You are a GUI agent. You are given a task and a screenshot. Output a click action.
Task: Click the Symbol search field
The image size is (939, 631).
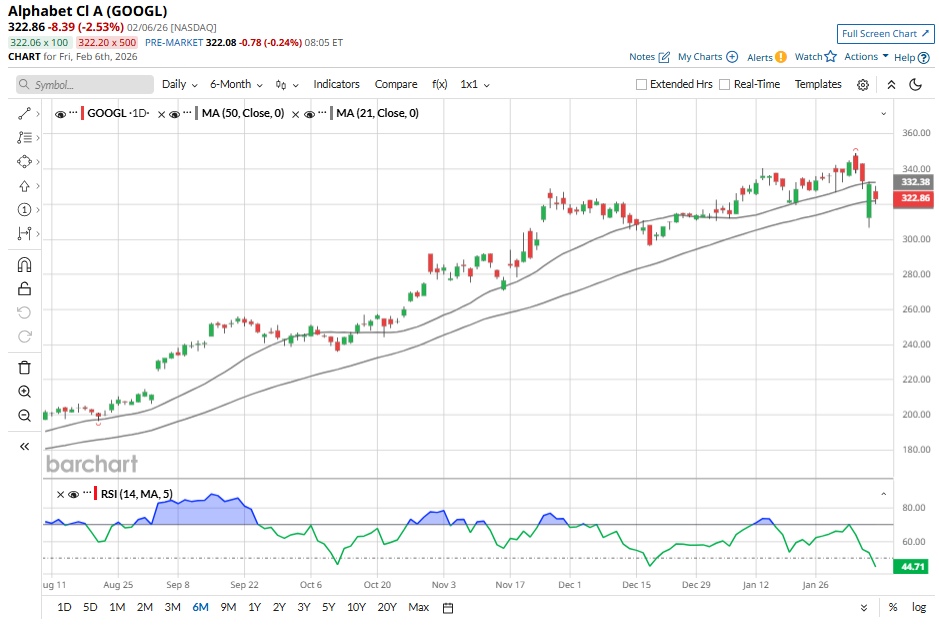(x=85, y=85)
